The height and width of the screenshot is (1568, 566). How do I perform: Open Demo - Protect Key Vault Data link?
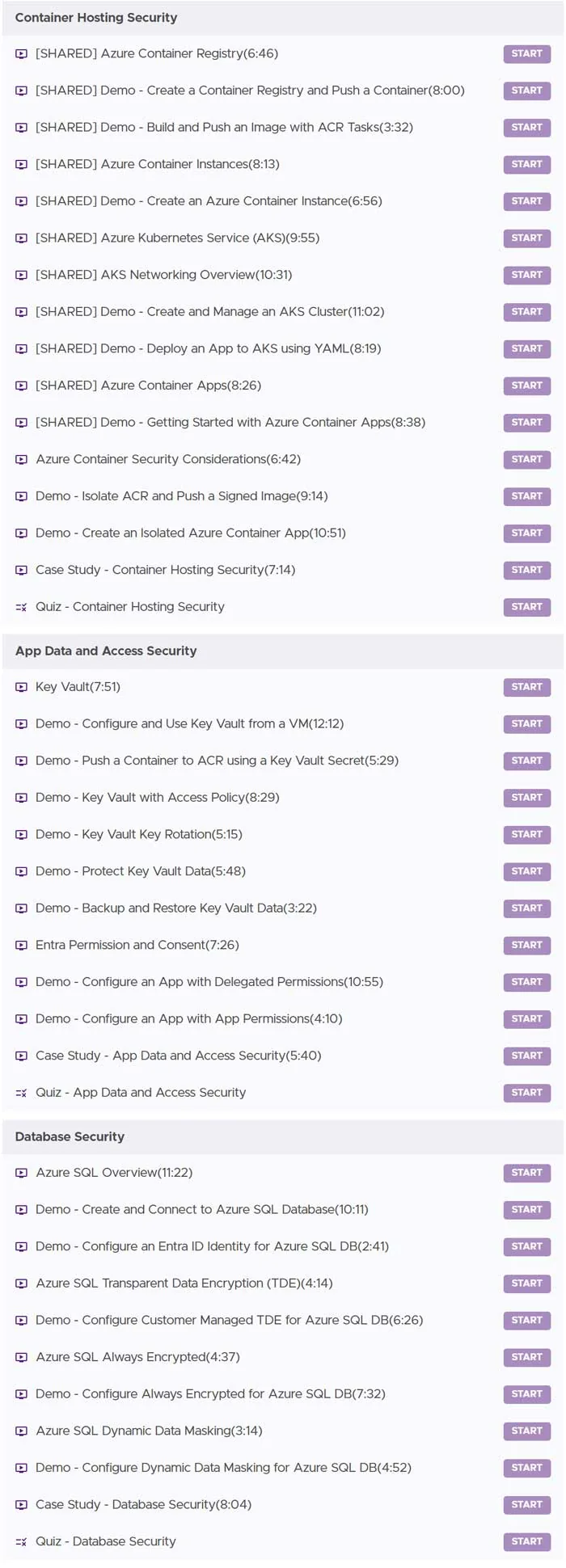(141, 871)
